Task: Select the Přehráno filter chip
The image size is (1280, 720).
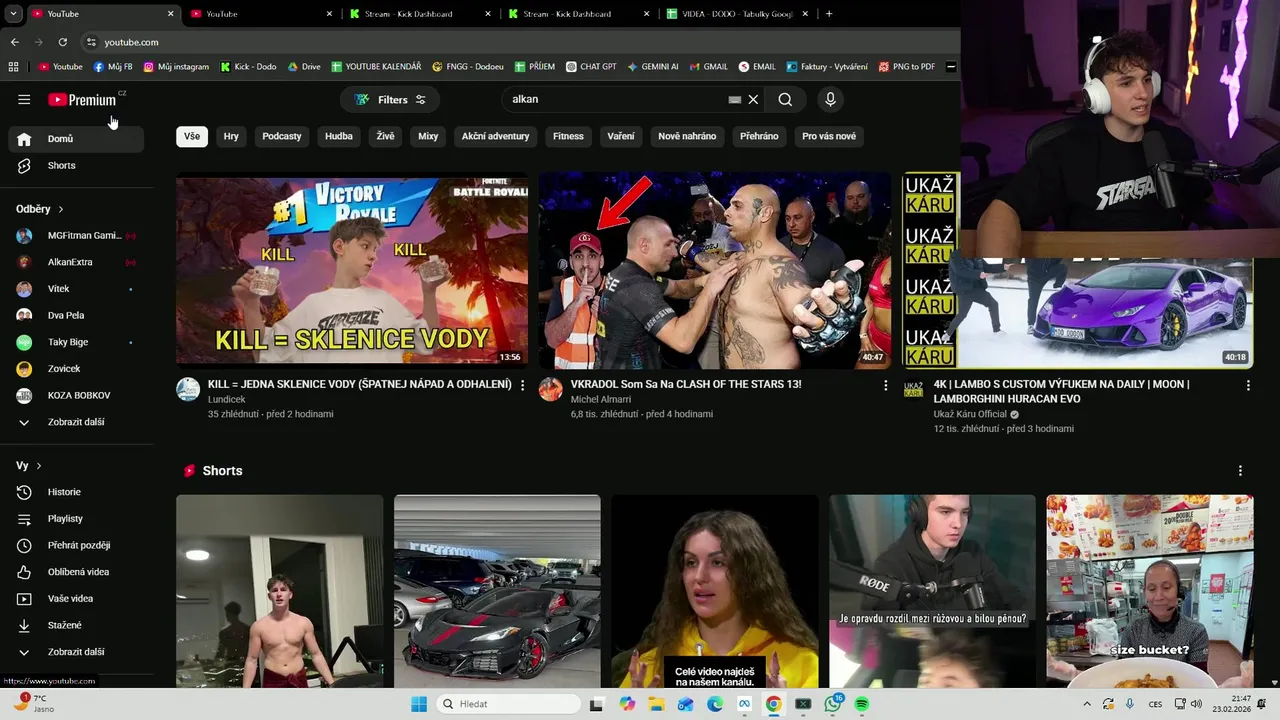Action: [759, 136]
